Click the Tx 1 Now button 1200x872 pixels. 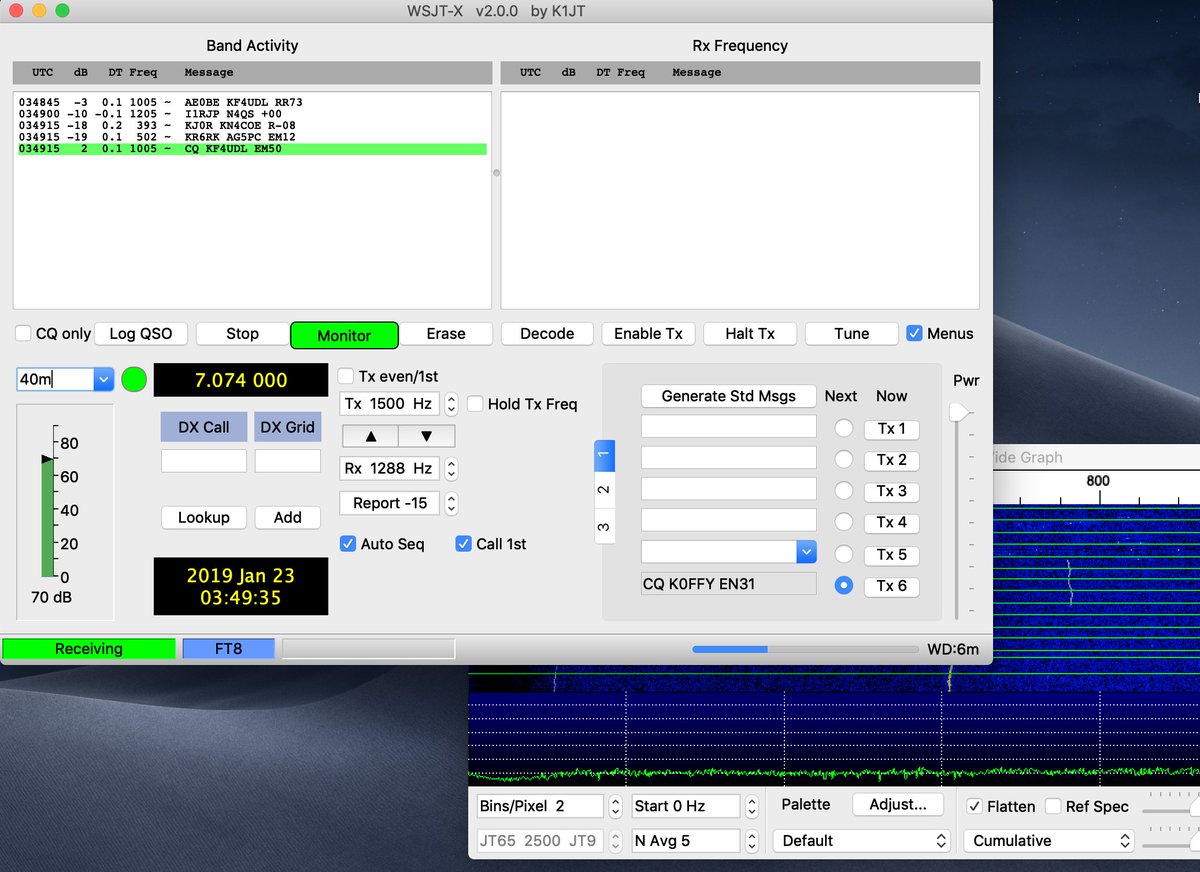pyautogui.click(x=891, y=428)
